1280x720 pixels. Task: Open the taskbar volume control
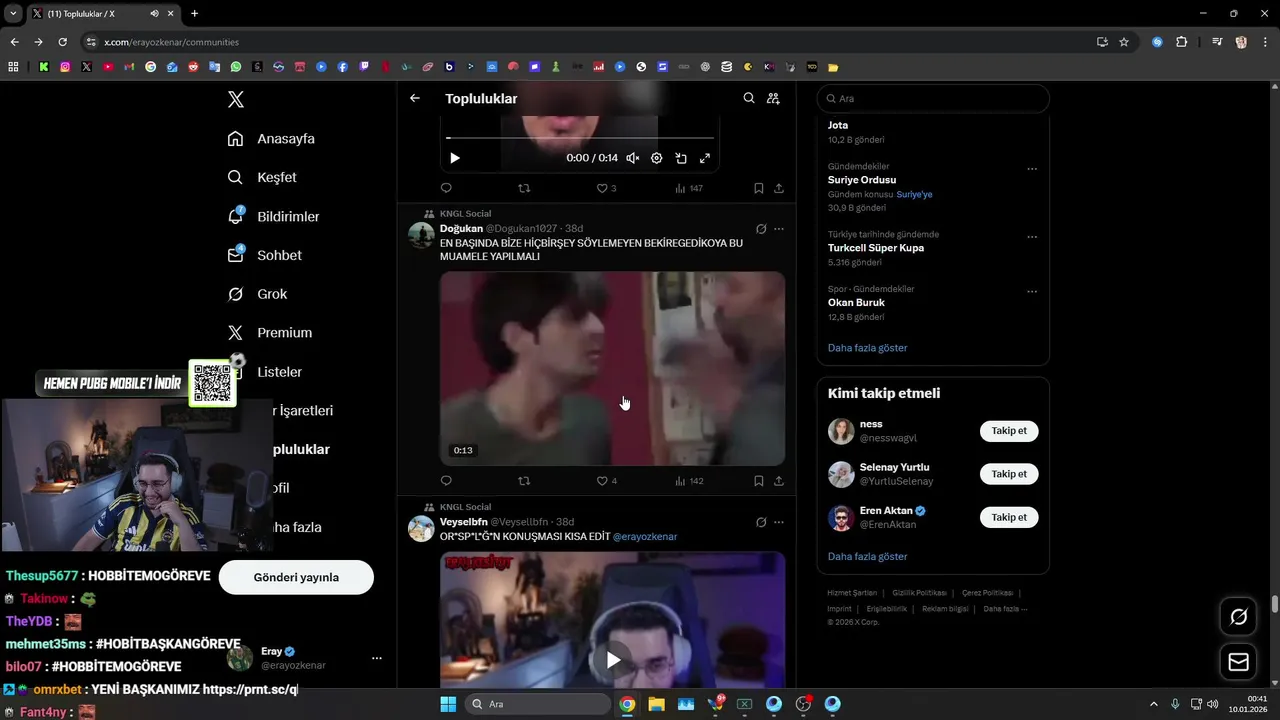point(1212,704)
